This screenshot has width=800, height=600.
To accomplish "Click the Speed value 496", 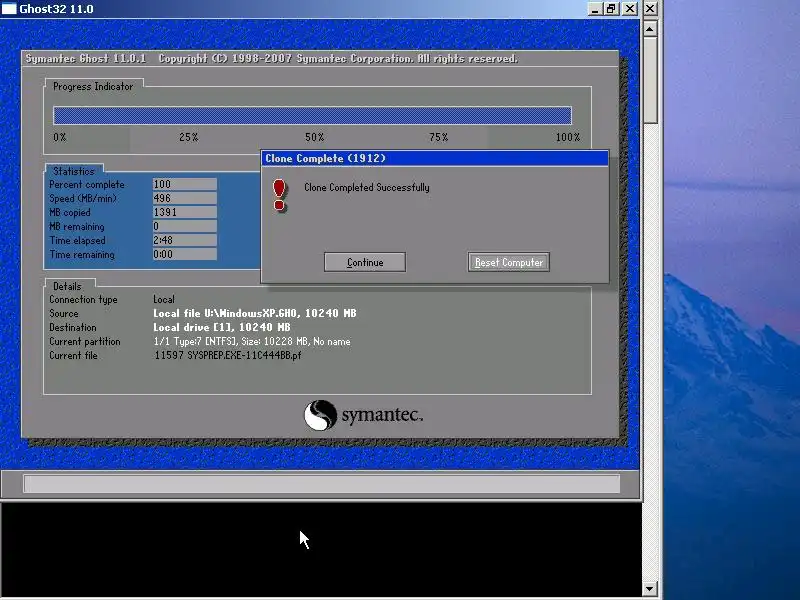I will click(x=185, y=198).
